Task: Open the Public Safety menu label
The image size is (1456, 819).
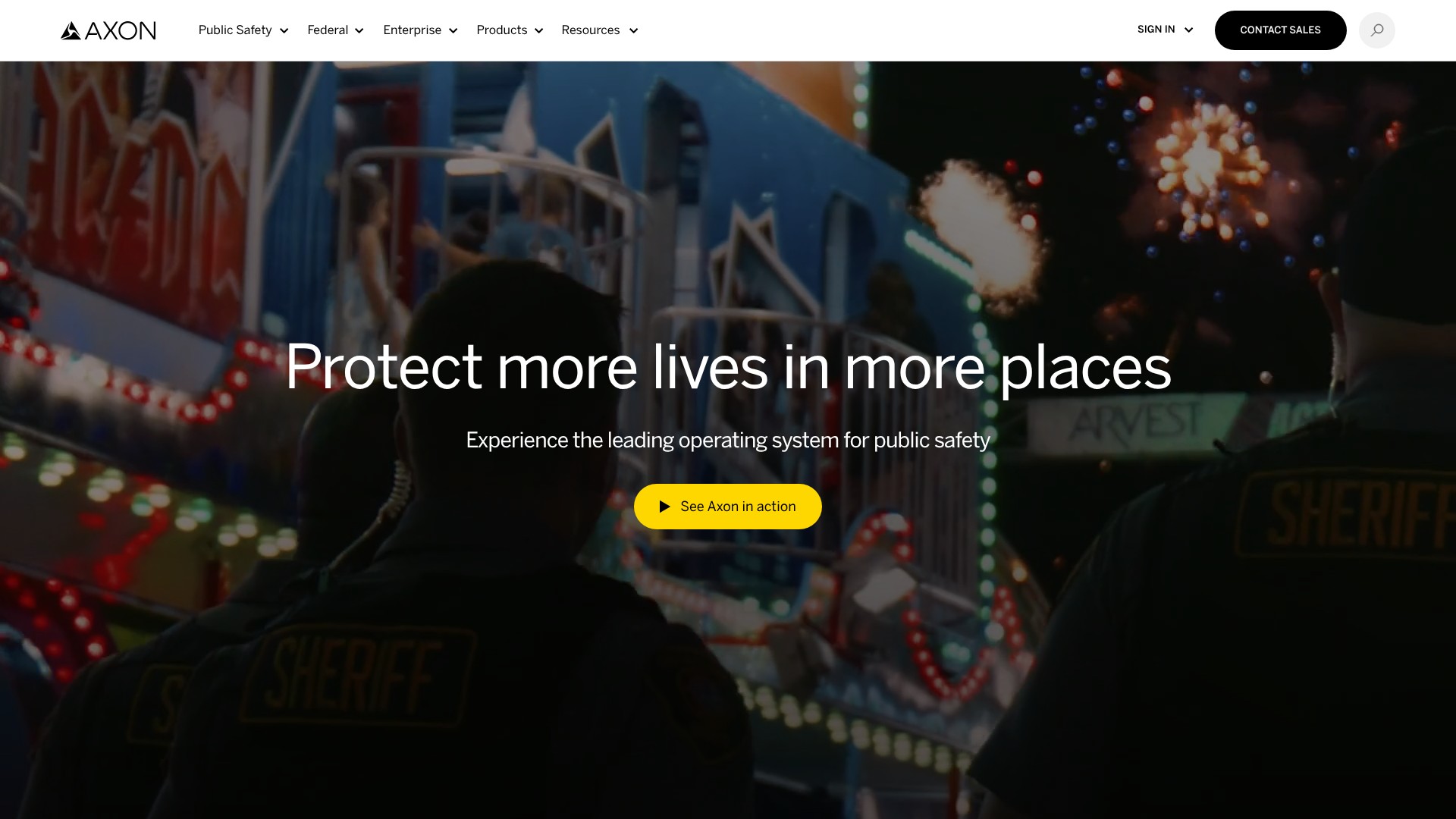Action: (235, 30)
